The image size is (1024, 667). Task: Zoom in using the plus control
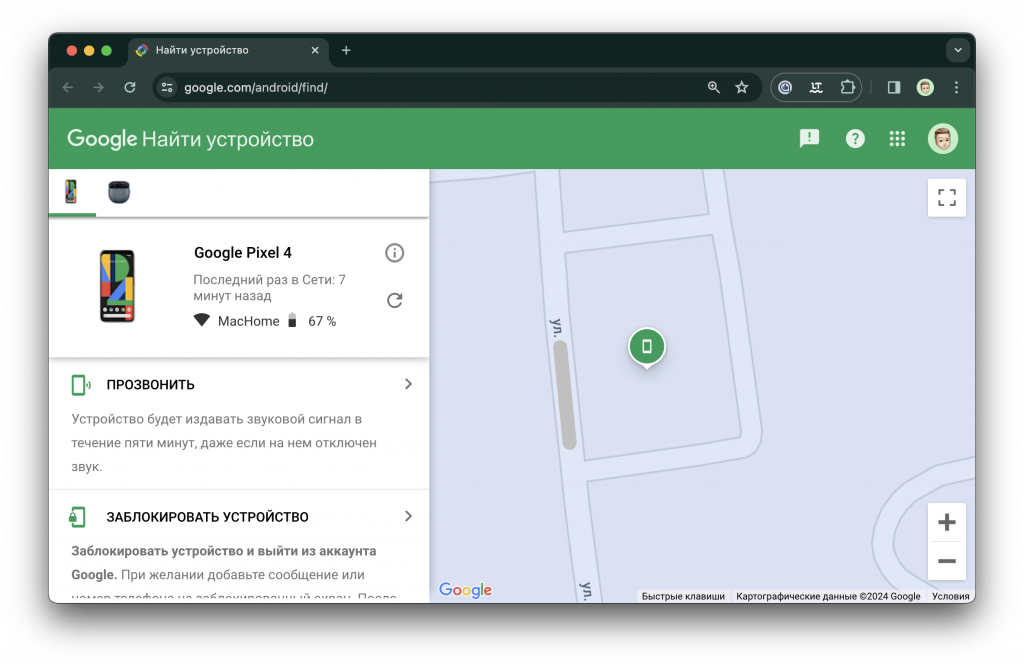(x=946, y=521)
